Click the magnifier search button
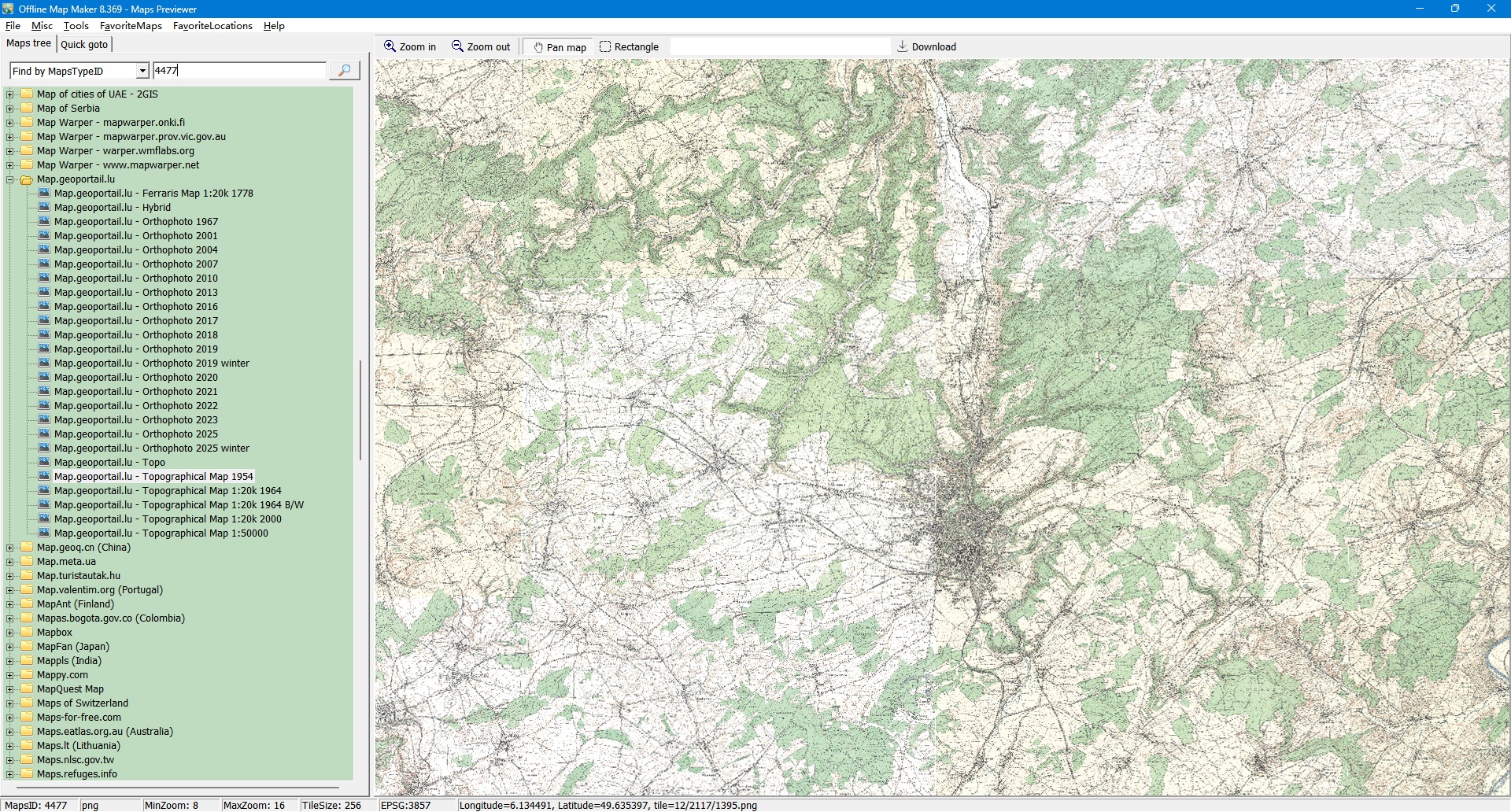This screenshot has height=812, width=1511. click(x=344, y=71)
